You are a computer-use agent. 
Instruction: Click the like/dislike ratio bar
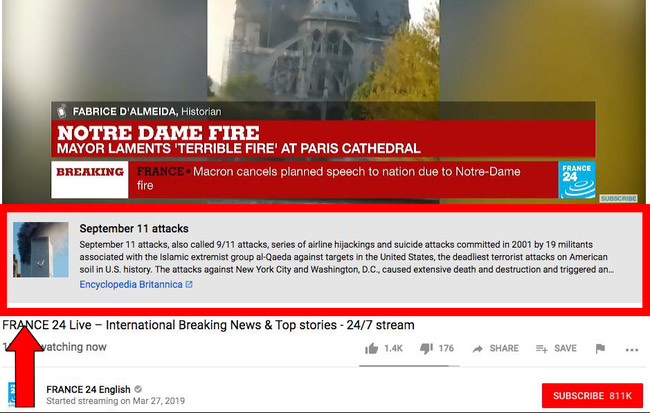409,366
